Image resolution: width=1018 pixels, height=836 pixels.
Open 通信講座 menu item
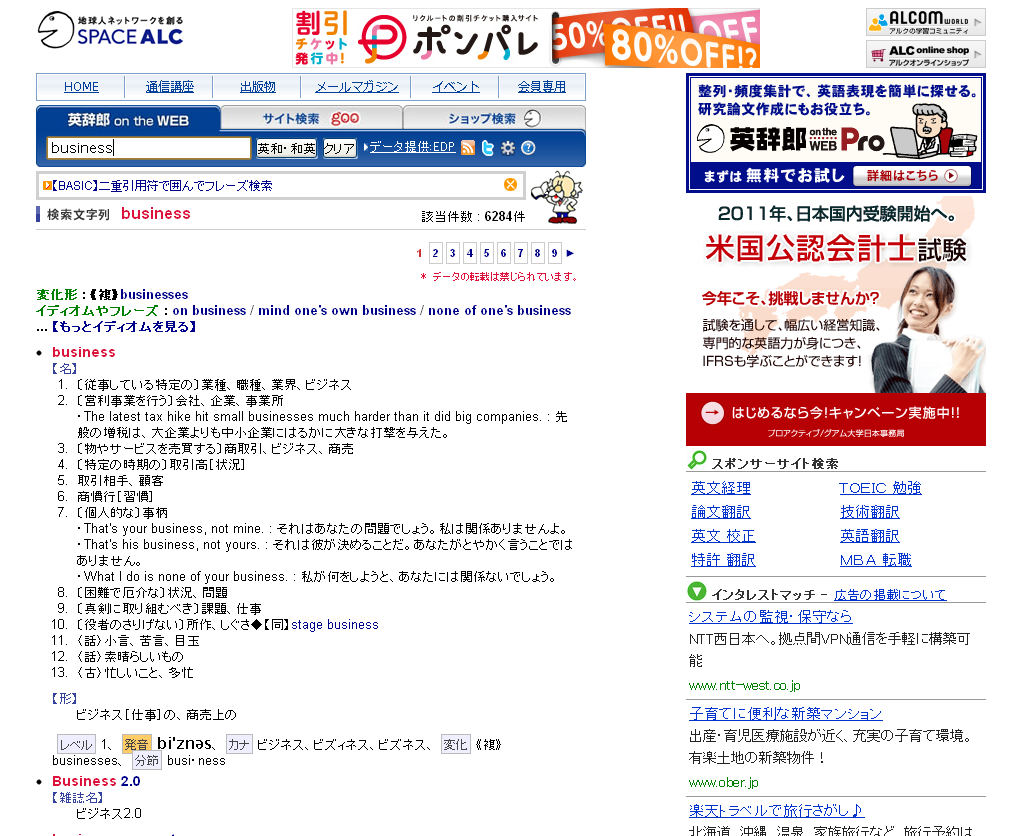(x=169, y=87)
